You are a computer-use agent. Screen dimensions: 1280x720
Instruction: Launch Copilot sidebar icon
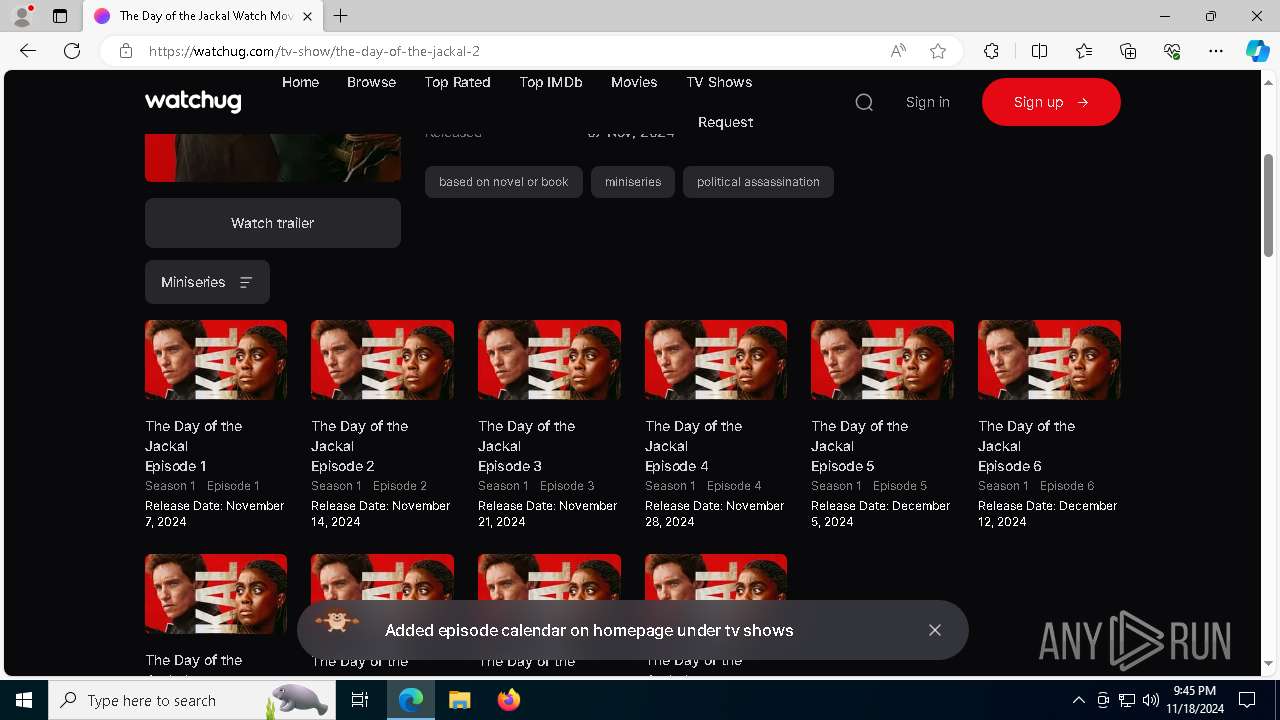pos(1257,51)
